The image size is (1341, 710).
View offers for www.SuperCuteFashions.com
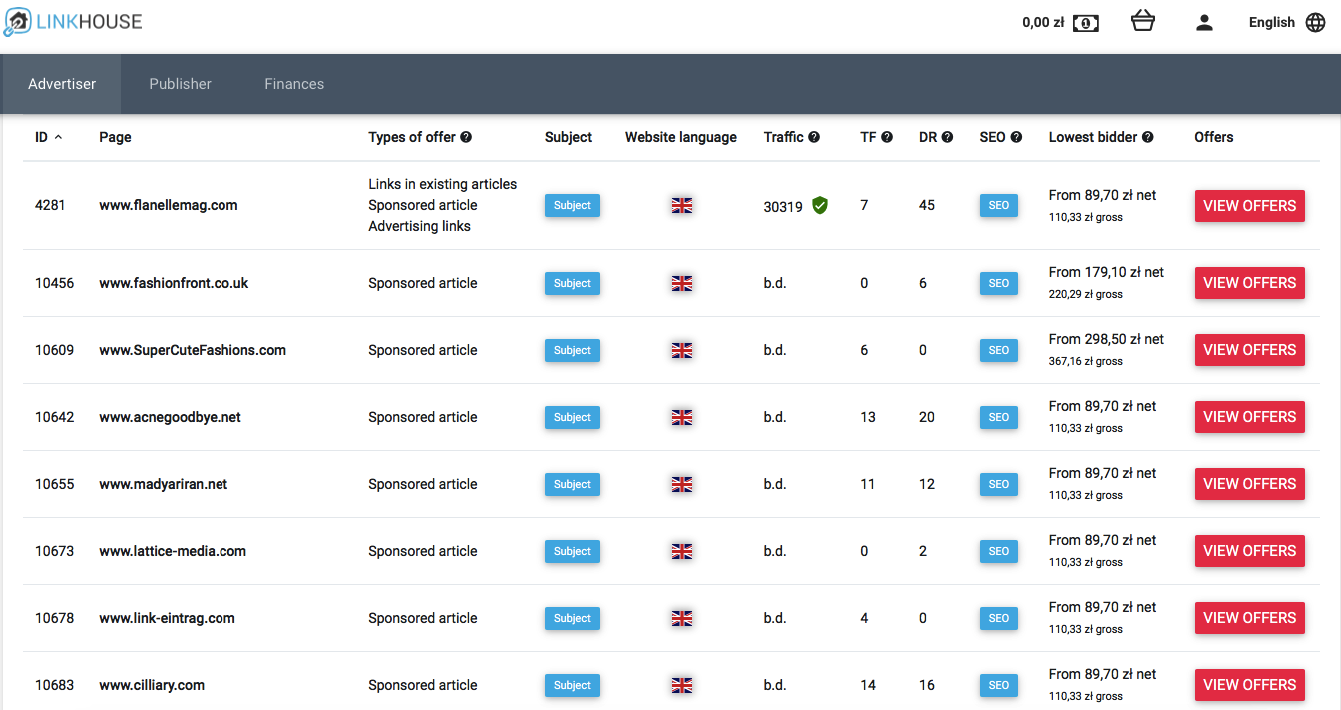(x=1250, y=350)
